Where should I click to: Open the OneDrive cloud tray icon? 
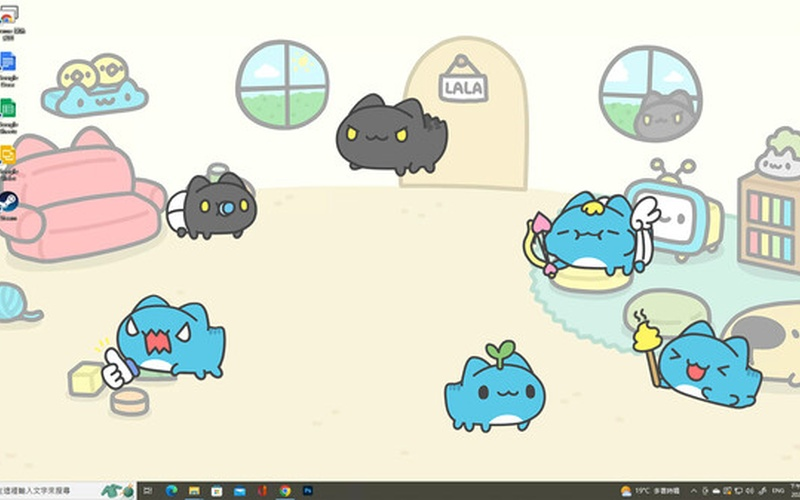[x=716, y=491]
